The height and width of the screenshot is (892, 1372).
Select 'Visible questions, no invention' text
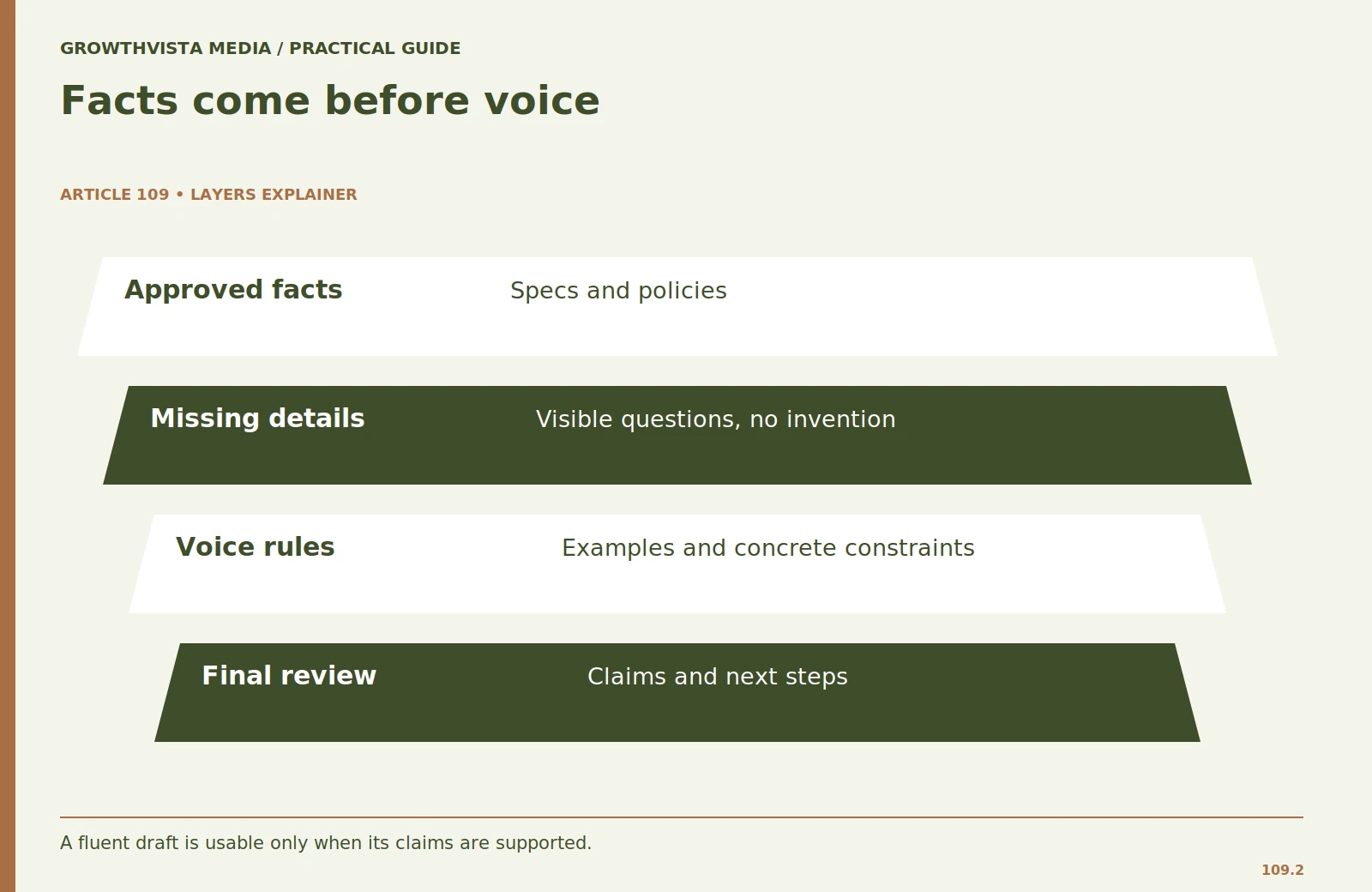[715, 419]
